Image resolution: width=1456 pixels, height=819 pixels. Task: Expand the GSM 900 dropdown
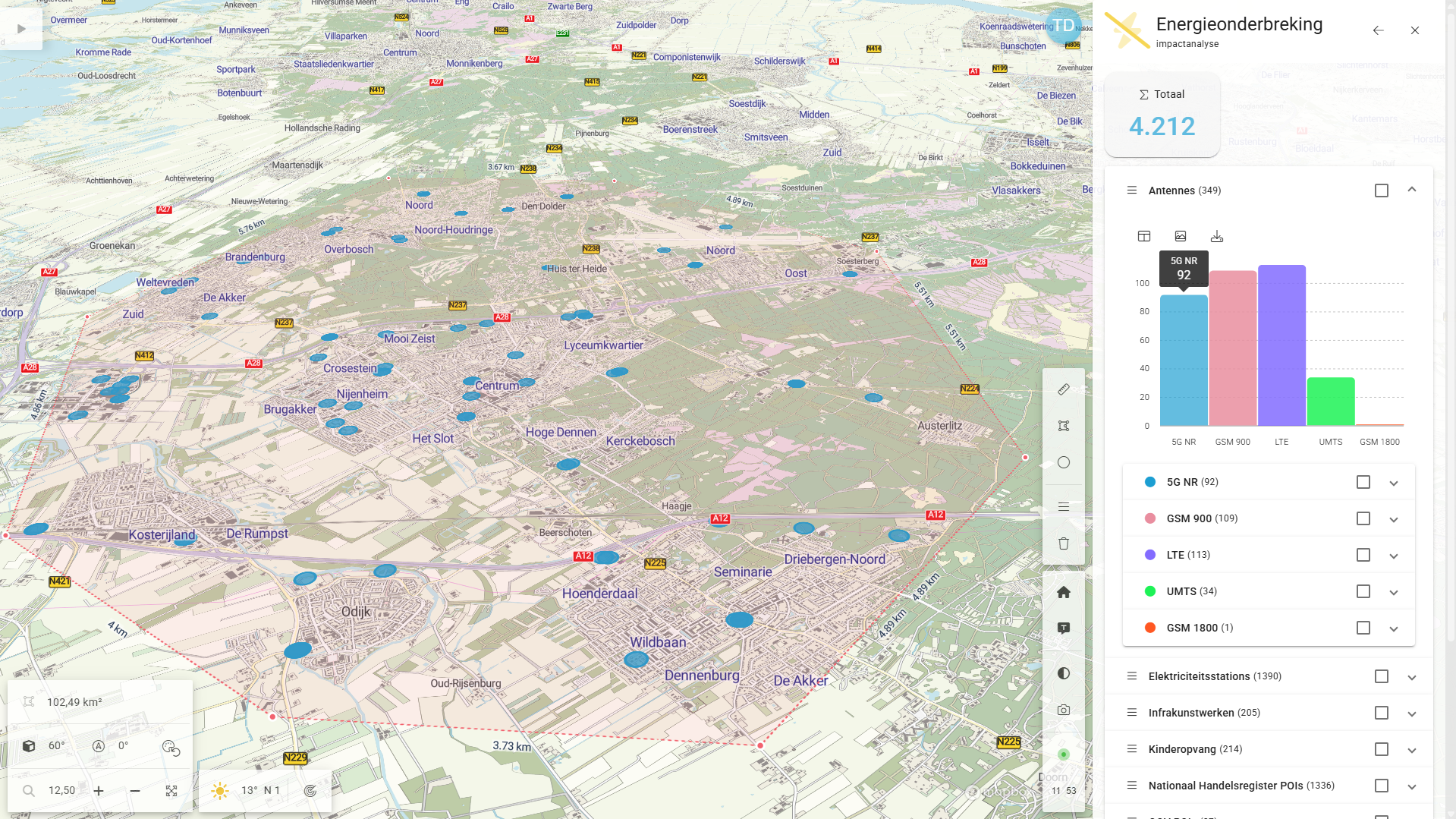coord(1393,519)
